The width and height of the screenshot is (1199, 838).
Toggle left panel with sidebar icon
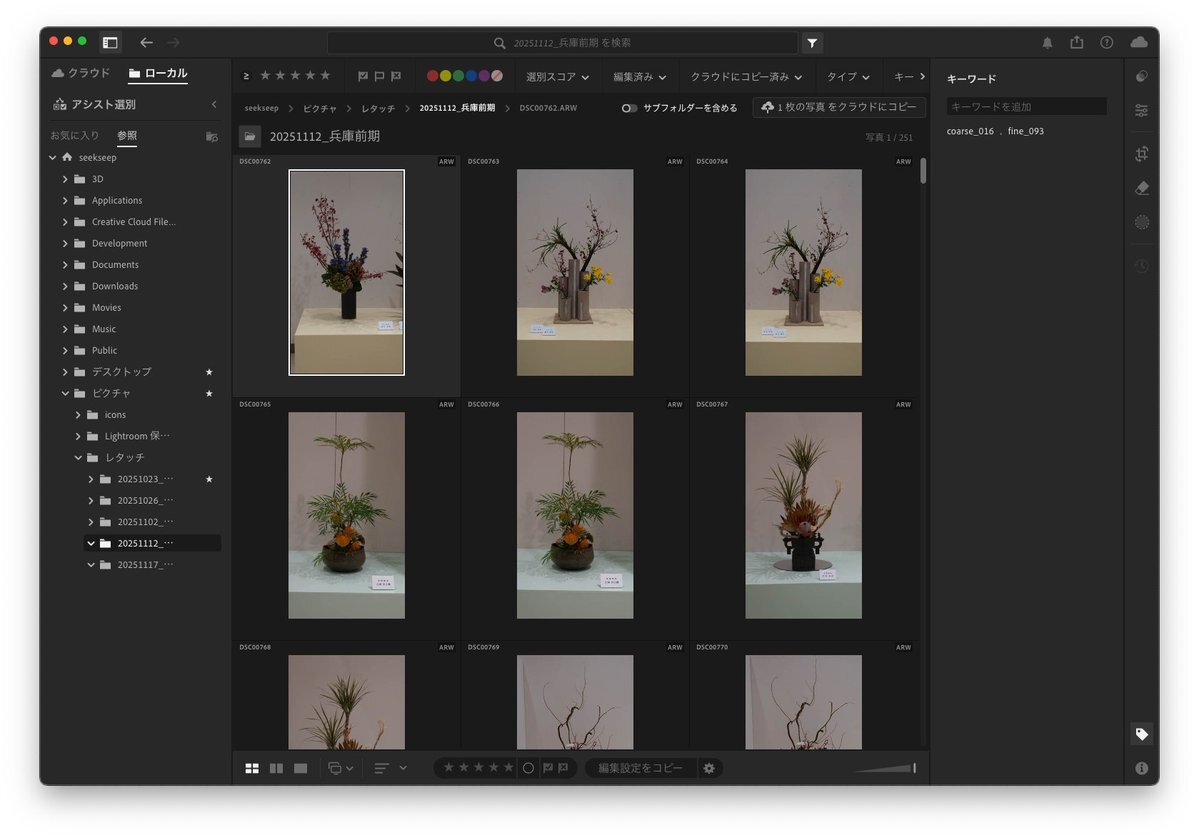point(110,43)
